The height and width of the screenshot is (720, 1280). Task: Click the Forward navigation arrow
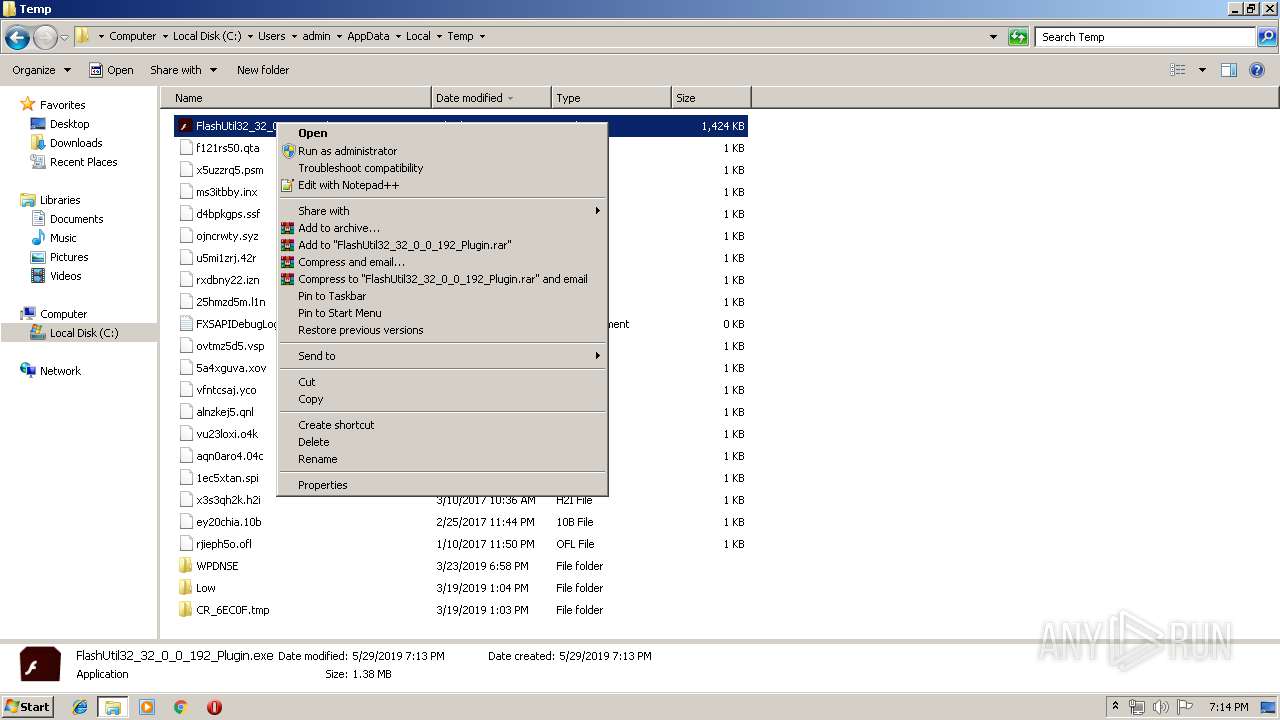(45, 37)
